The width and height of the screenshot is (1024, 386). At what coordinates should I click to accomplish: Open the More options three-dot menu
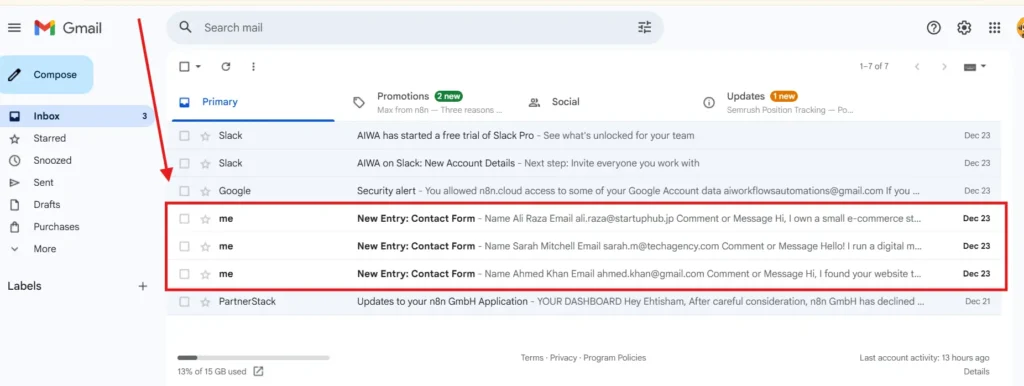tap(253, 67)
